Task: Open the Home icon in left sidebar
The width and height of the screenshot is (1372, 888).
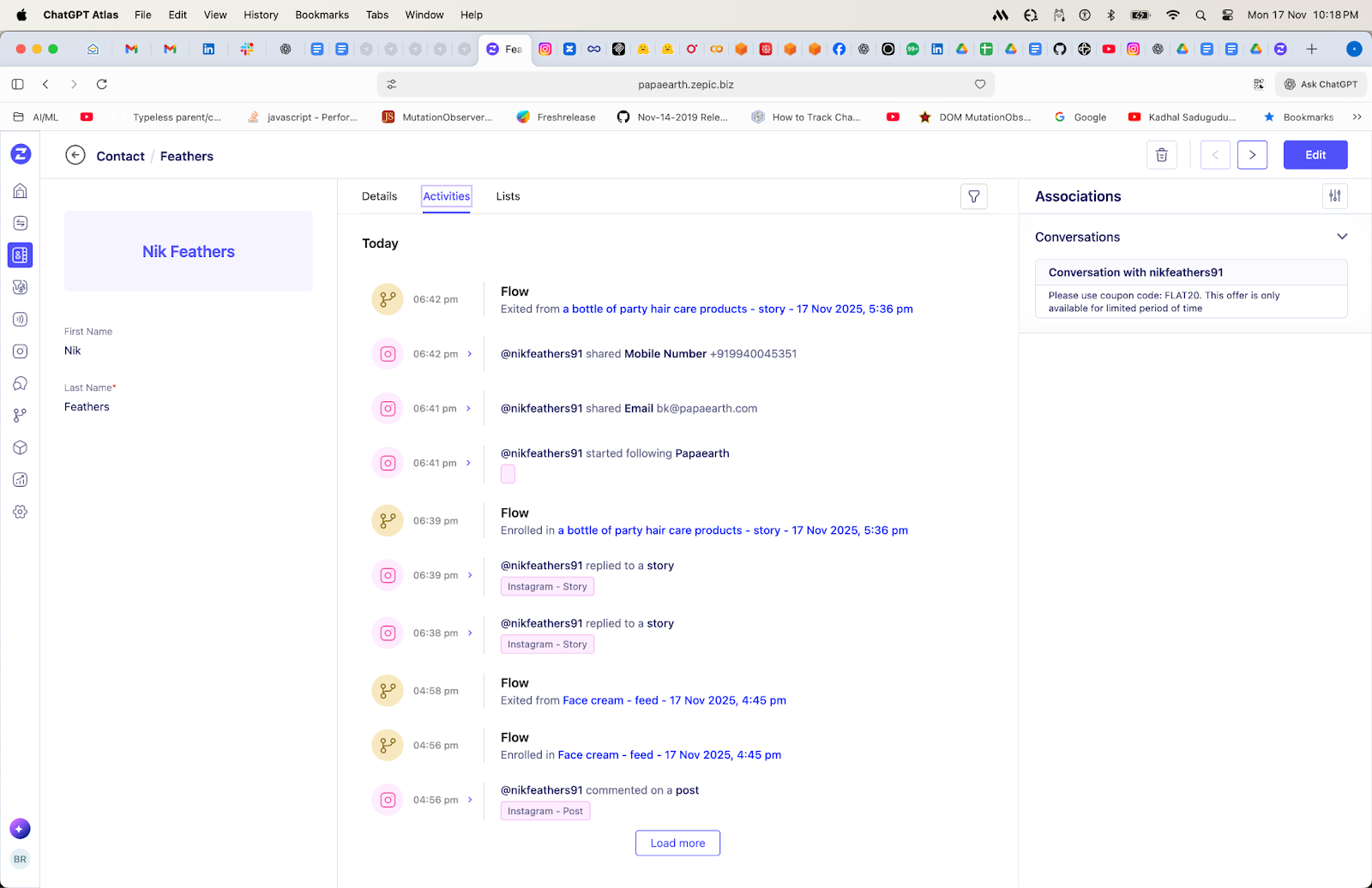Action: pos(21,191)
